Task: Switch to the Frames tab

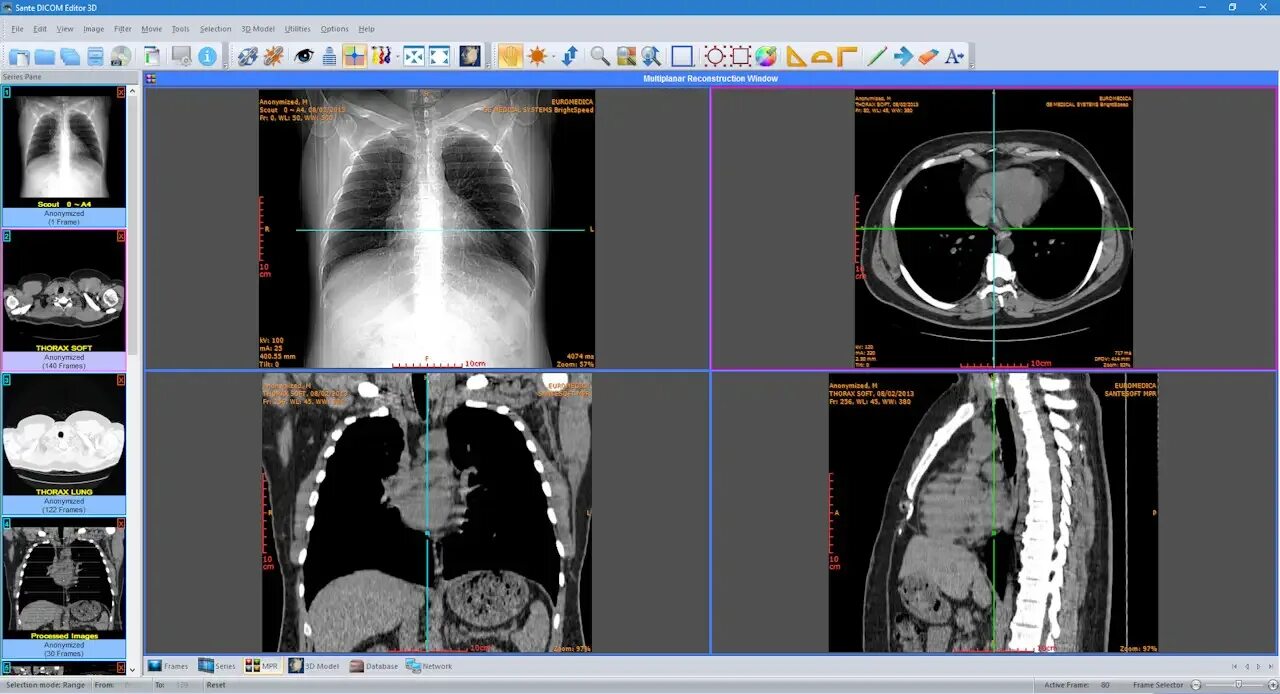Action: click(x=168, y=666)
